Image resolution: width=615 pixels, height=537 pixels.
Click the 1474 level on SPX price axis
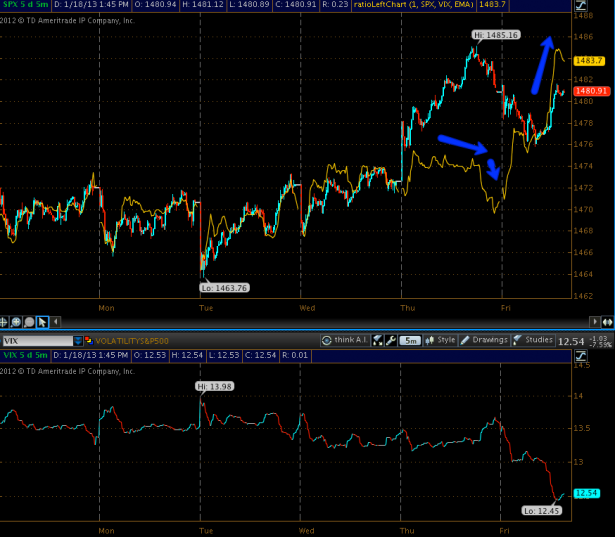[582, 166]
